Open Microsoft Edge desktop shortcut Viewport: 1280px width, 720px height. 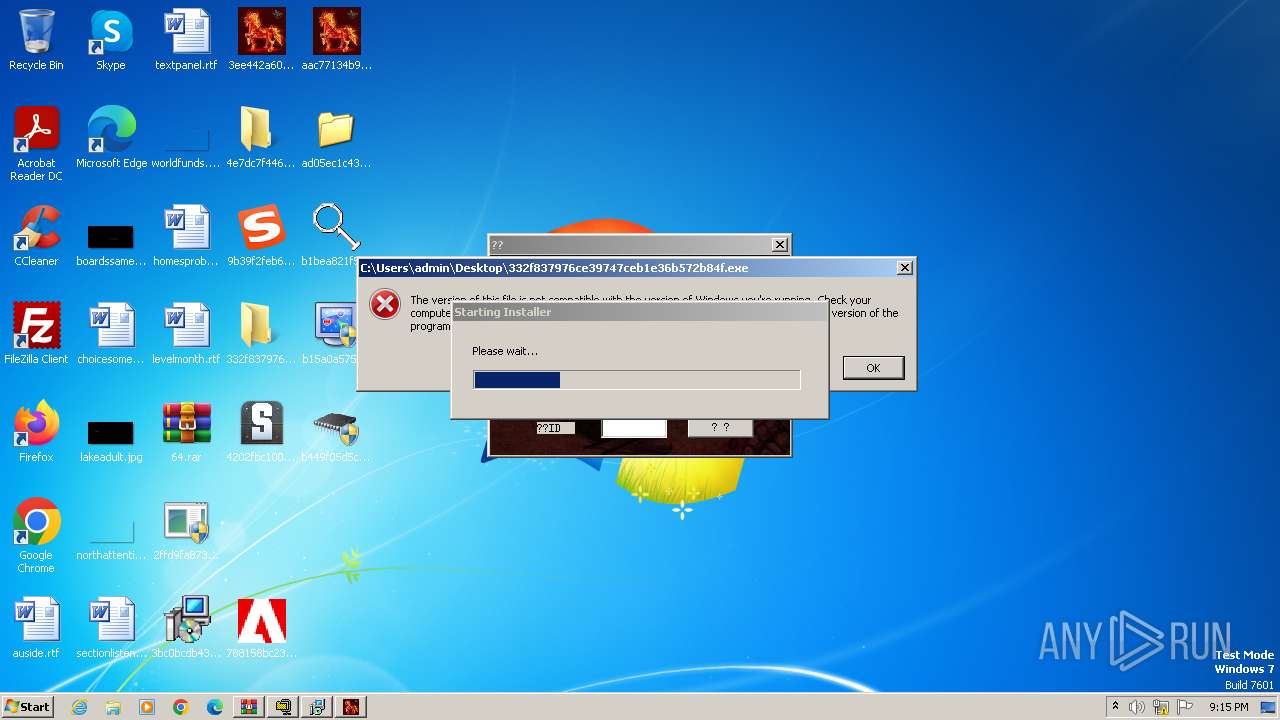click(111, 138)
